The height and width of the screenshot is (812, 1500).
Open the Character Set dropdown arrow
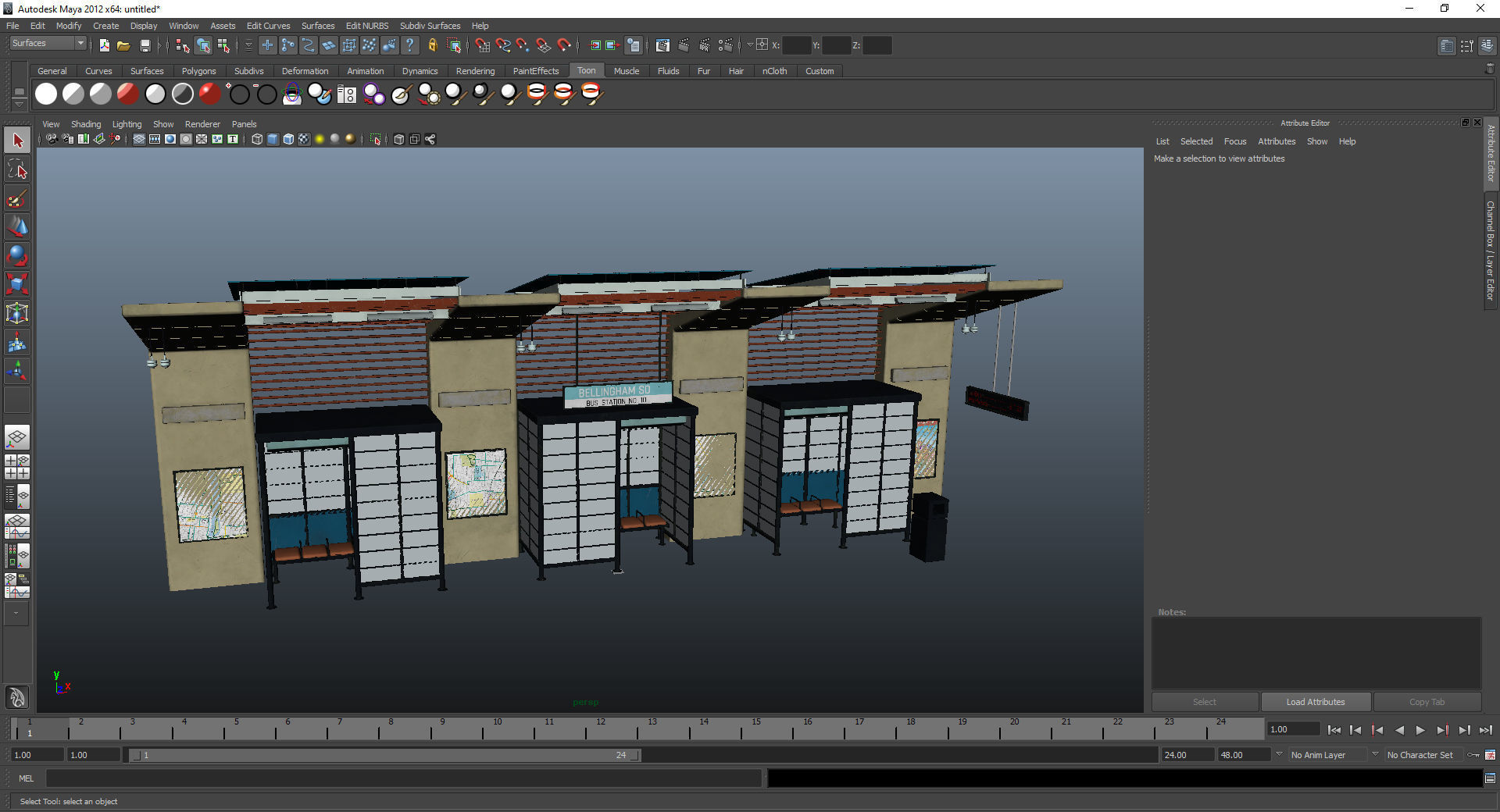(1375, 754)
